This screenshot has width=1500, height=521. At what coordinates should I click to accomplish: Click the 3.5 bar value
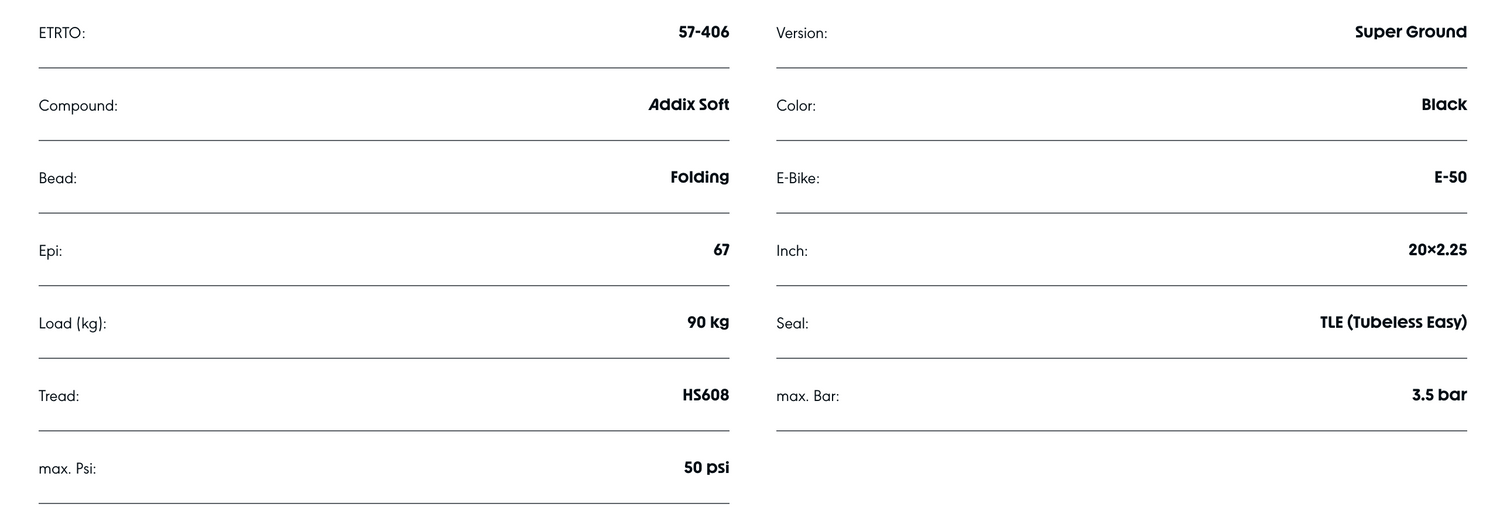[x=1439, y=395]
